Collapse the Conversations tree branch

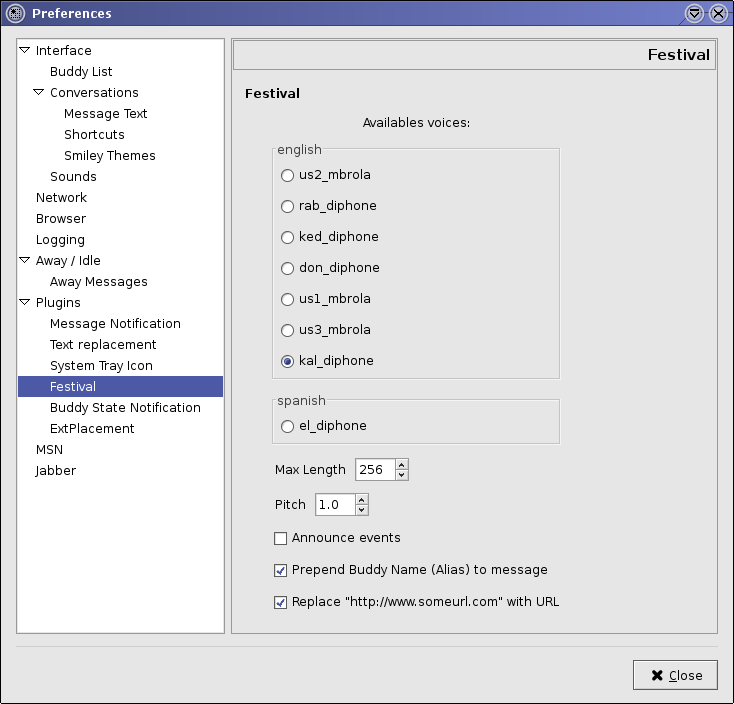[39, 92]
